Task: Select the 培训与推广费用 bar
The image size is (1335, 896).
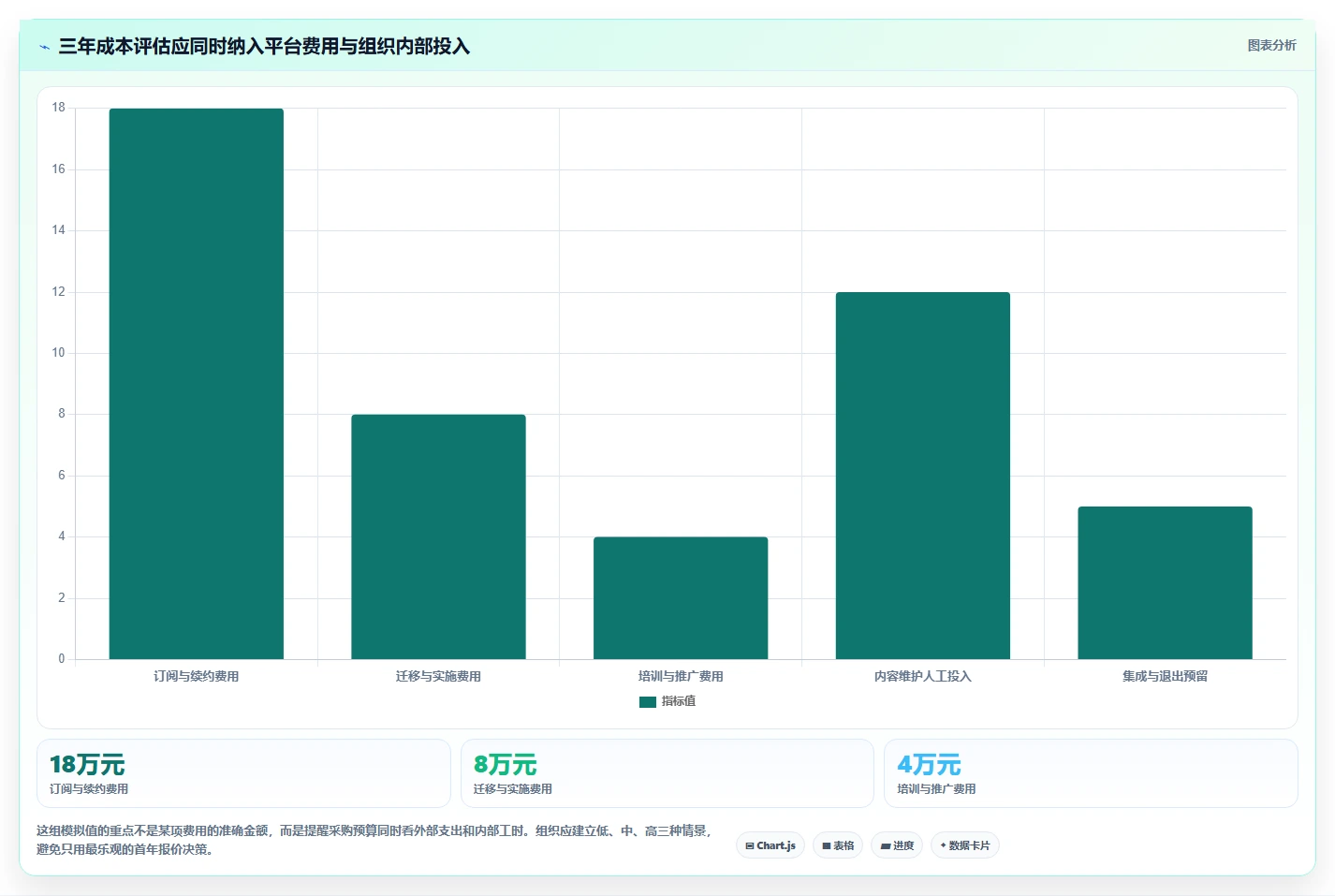Action: [x=681, y=598]
